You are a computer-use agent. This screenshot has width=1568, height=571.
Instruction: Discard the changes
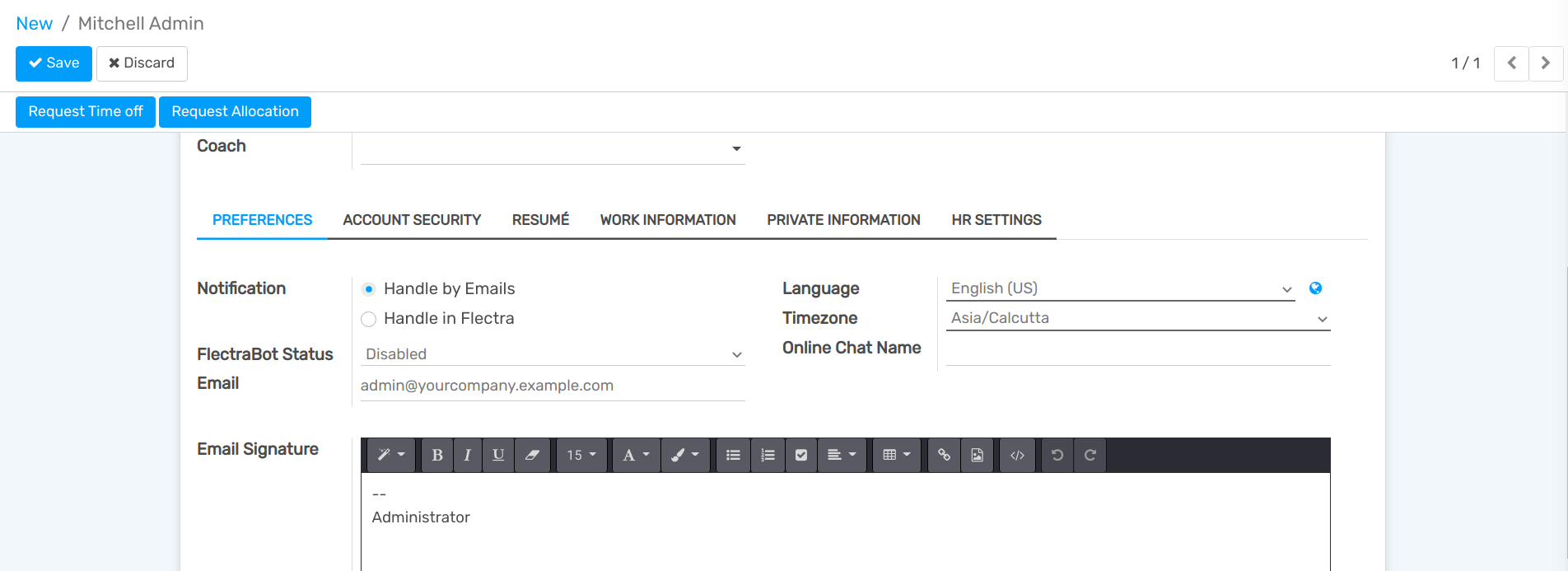tap(142, 63)
